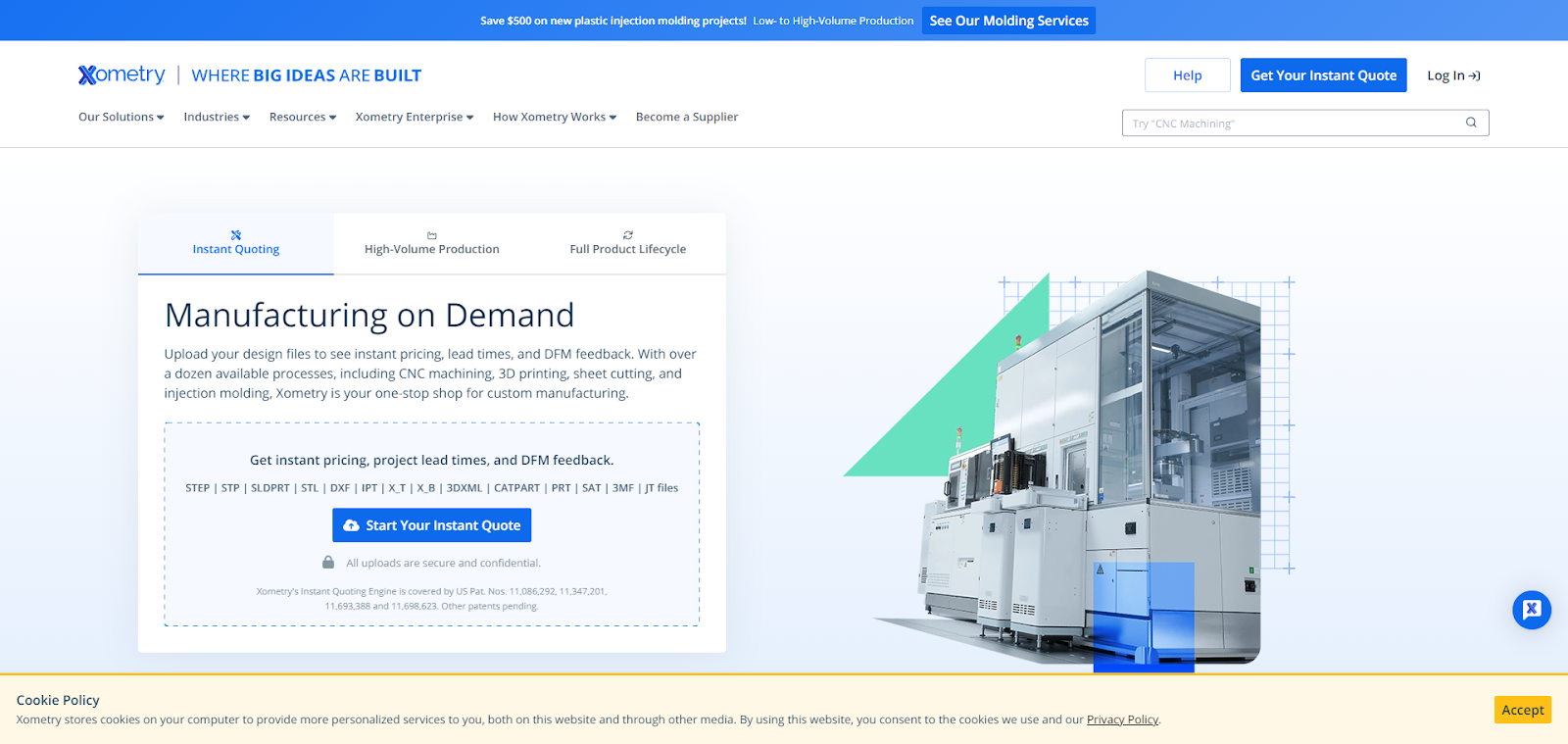The width and height of the screenshot is (1568, 744).
Task: Click 'All uploads are secure and confidential' text
Action: (x=443, y=563)
